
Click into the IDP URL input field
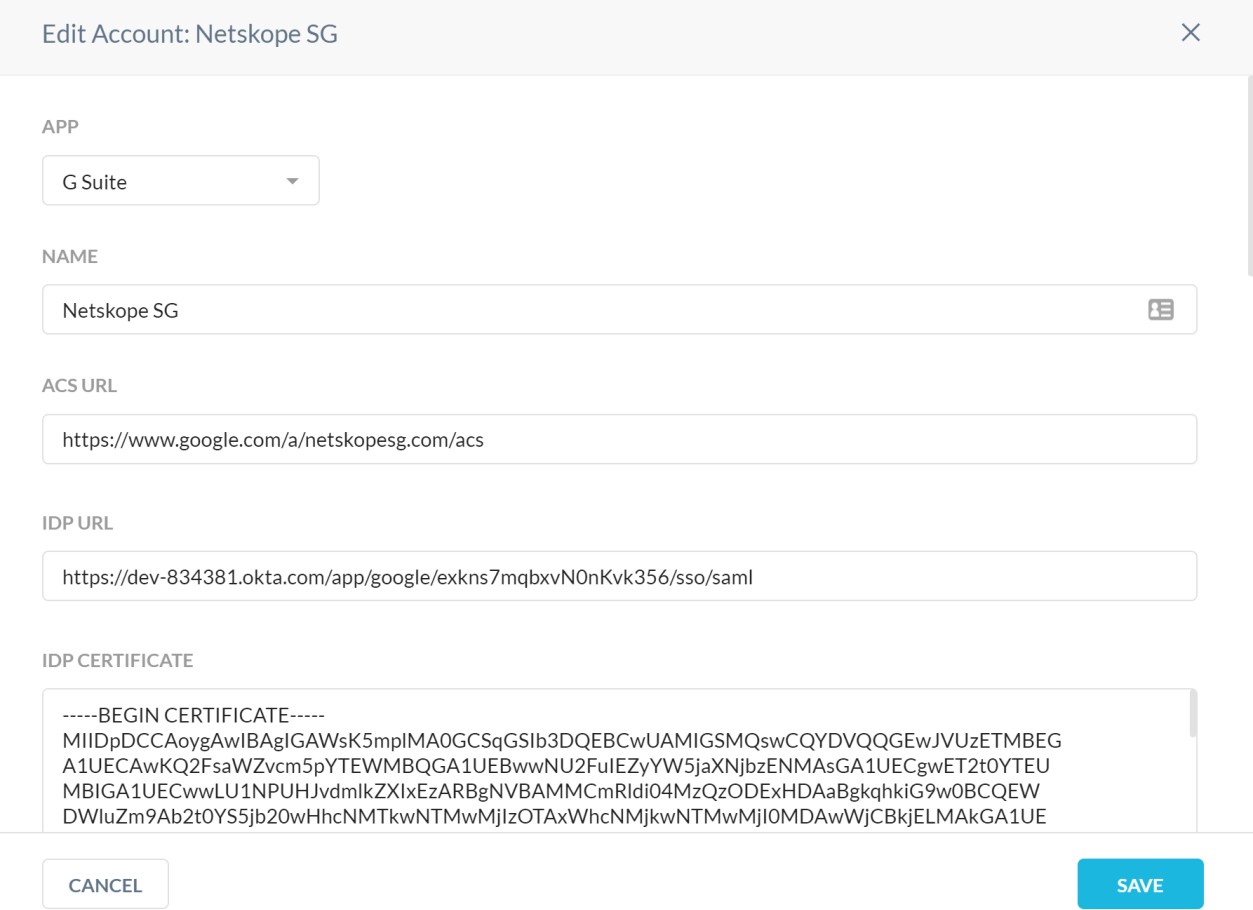(618, 576)
